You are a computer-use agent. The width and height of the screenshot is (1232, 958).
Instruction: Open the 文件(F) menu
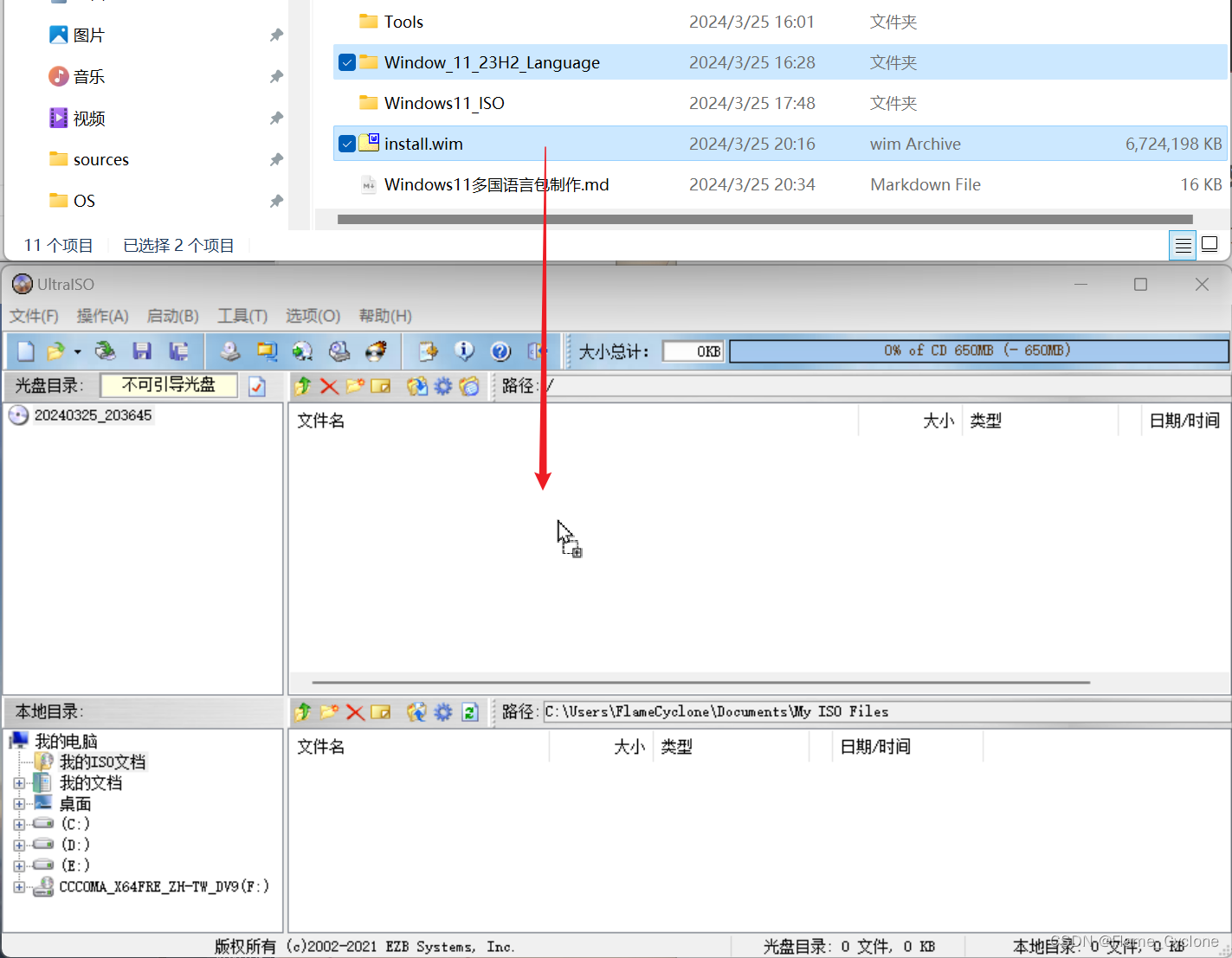[35, 316]
